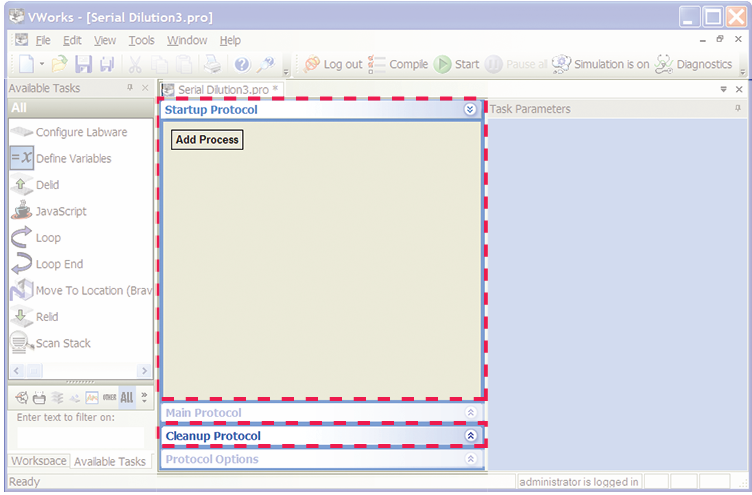Click the task filter text field
This screenshot has width=752, height=495.
tap(80, 436)
